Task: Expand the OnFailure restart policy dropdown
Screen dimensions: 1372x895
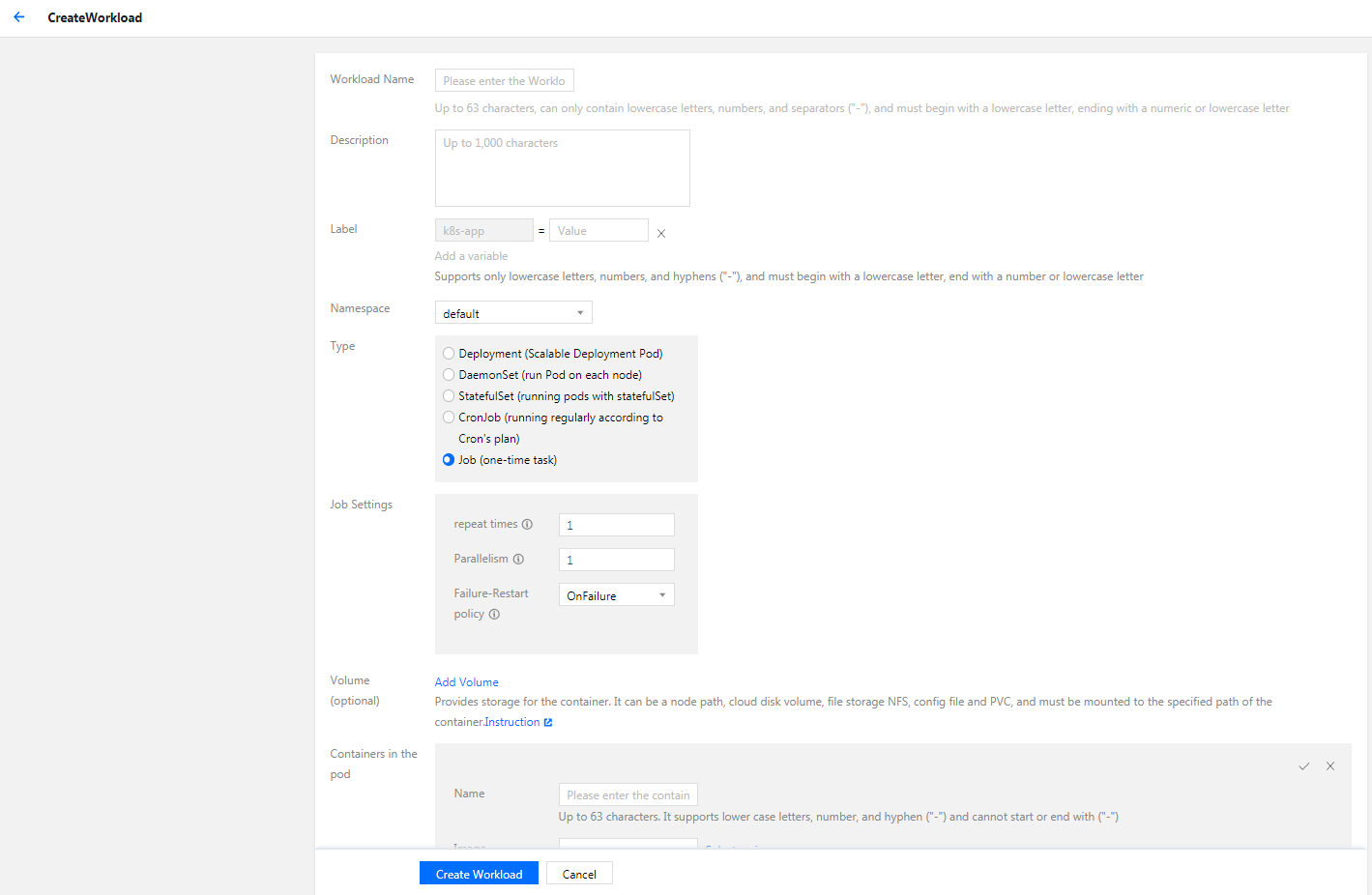Action: pos(616,595)
